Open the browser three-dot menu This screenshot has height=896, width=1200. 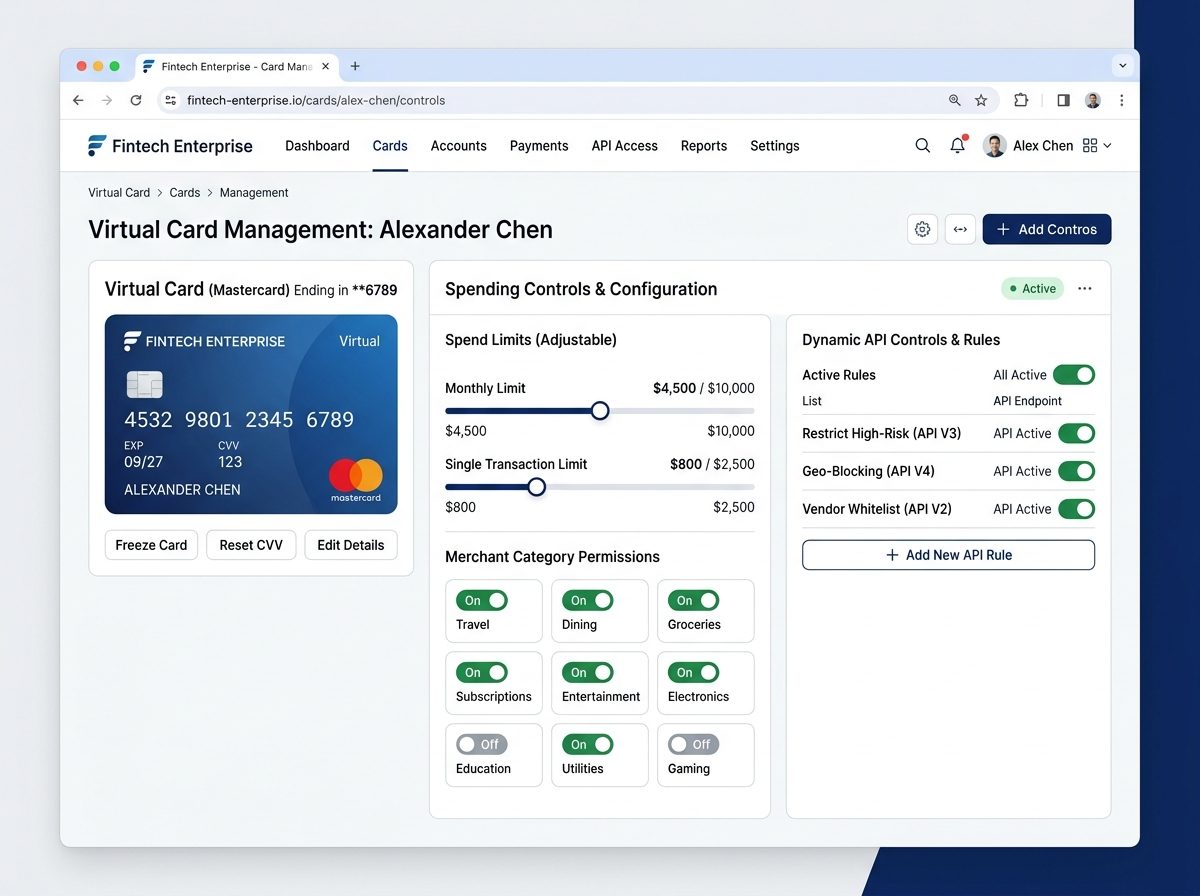click(x=1122, y=100)
